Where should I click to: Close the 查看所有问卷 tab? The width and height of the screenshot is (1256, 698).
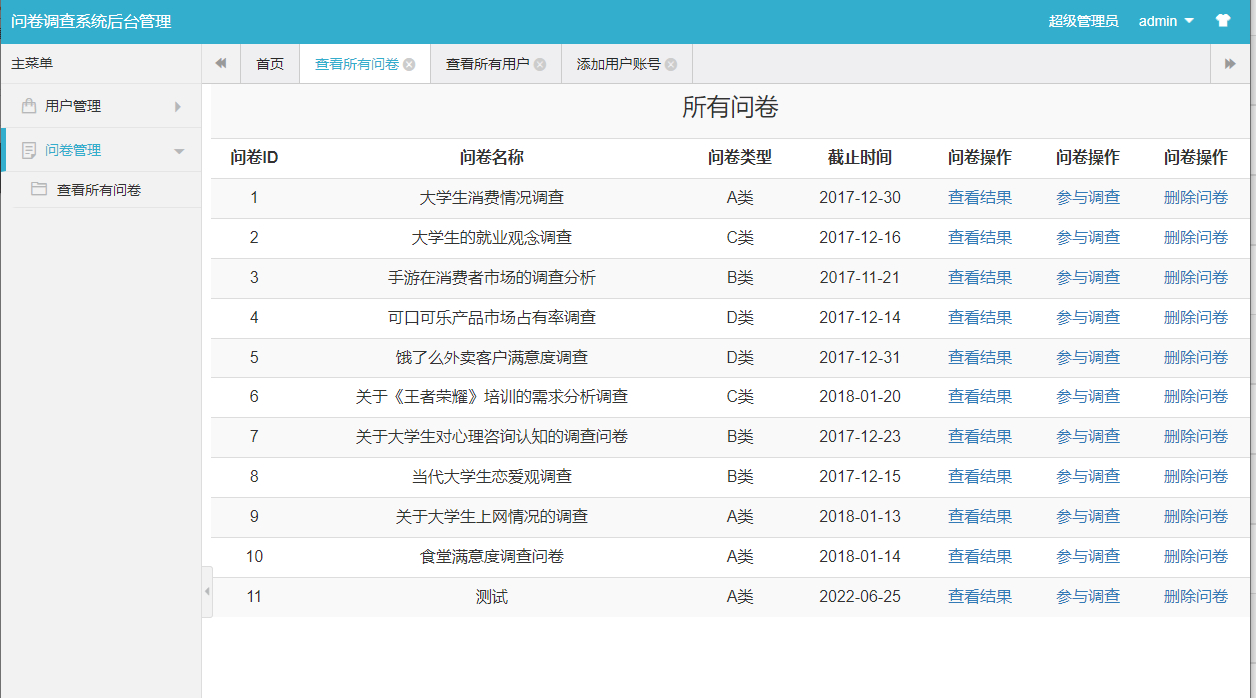409,64
